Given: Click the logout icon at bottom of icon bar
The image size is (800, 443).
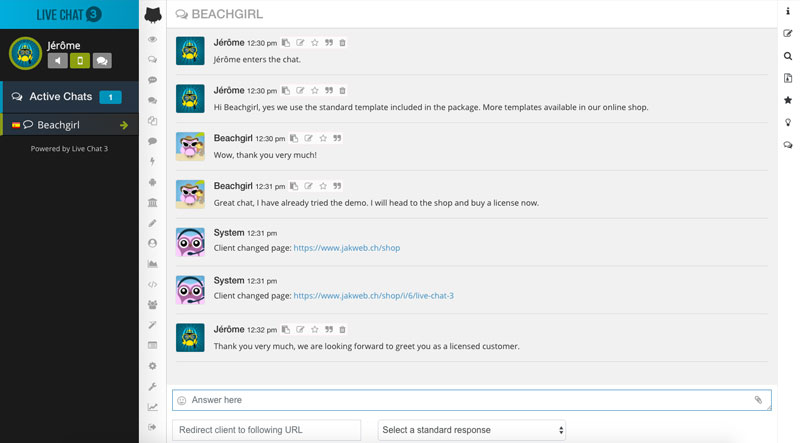Looking at the screenshot, I should [x=153, y=428].
